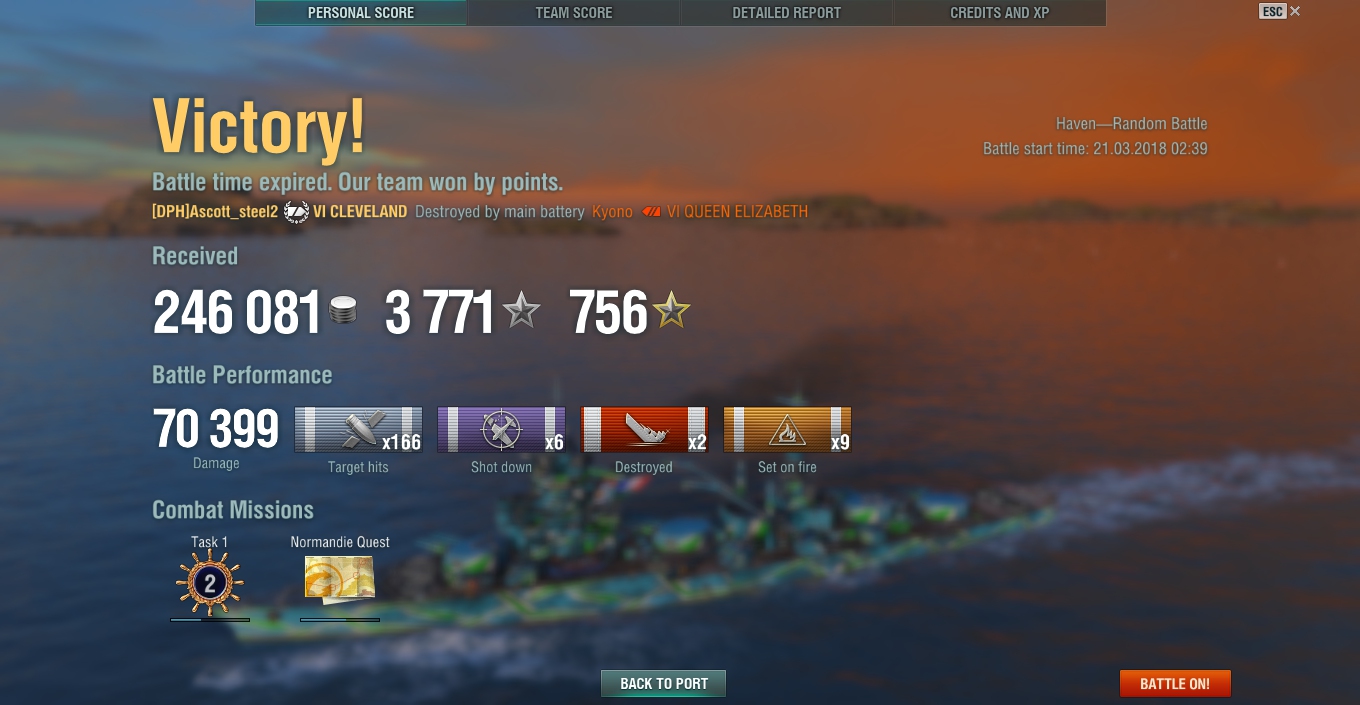1360x705 pixels.
Task: Click the Battle On! button
Action: 1175,684
